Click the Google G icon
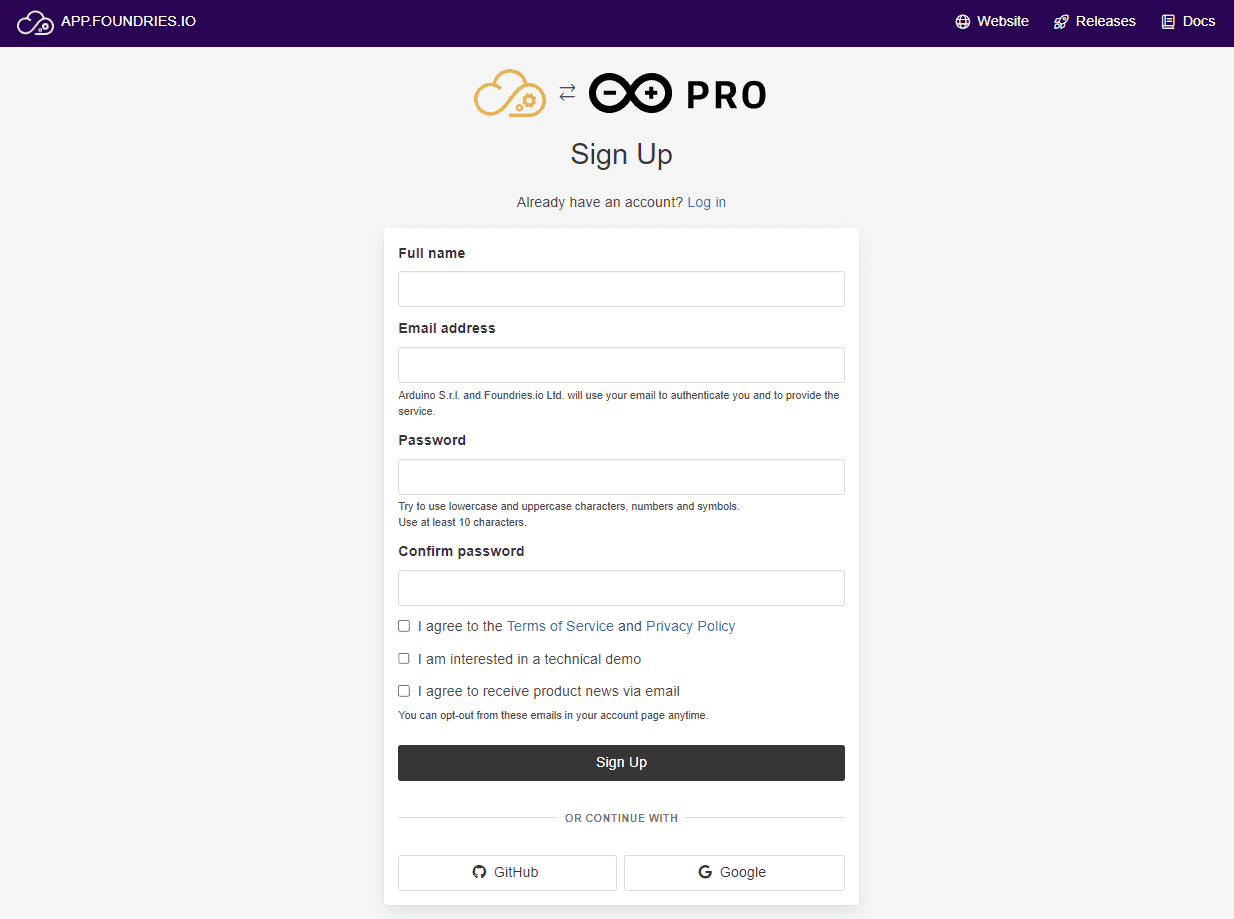 [705, 872]
